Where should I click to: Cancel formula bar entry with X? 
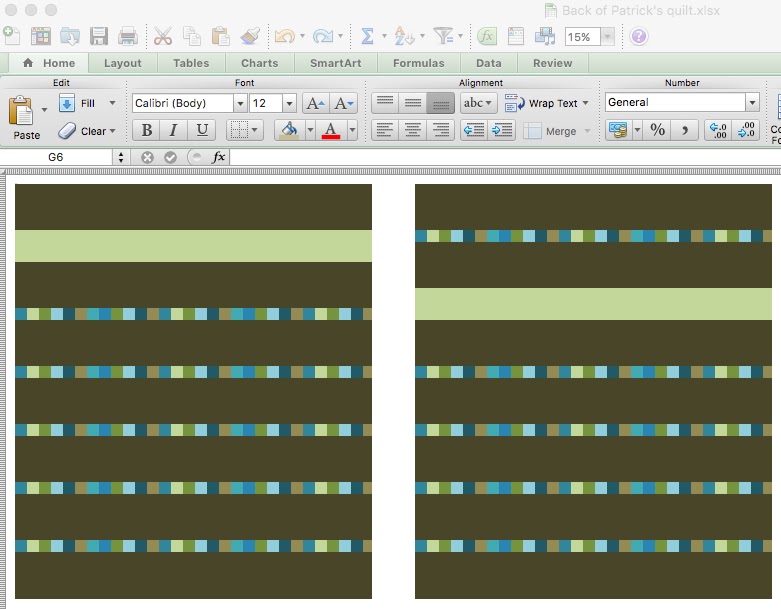pos(147,157)
